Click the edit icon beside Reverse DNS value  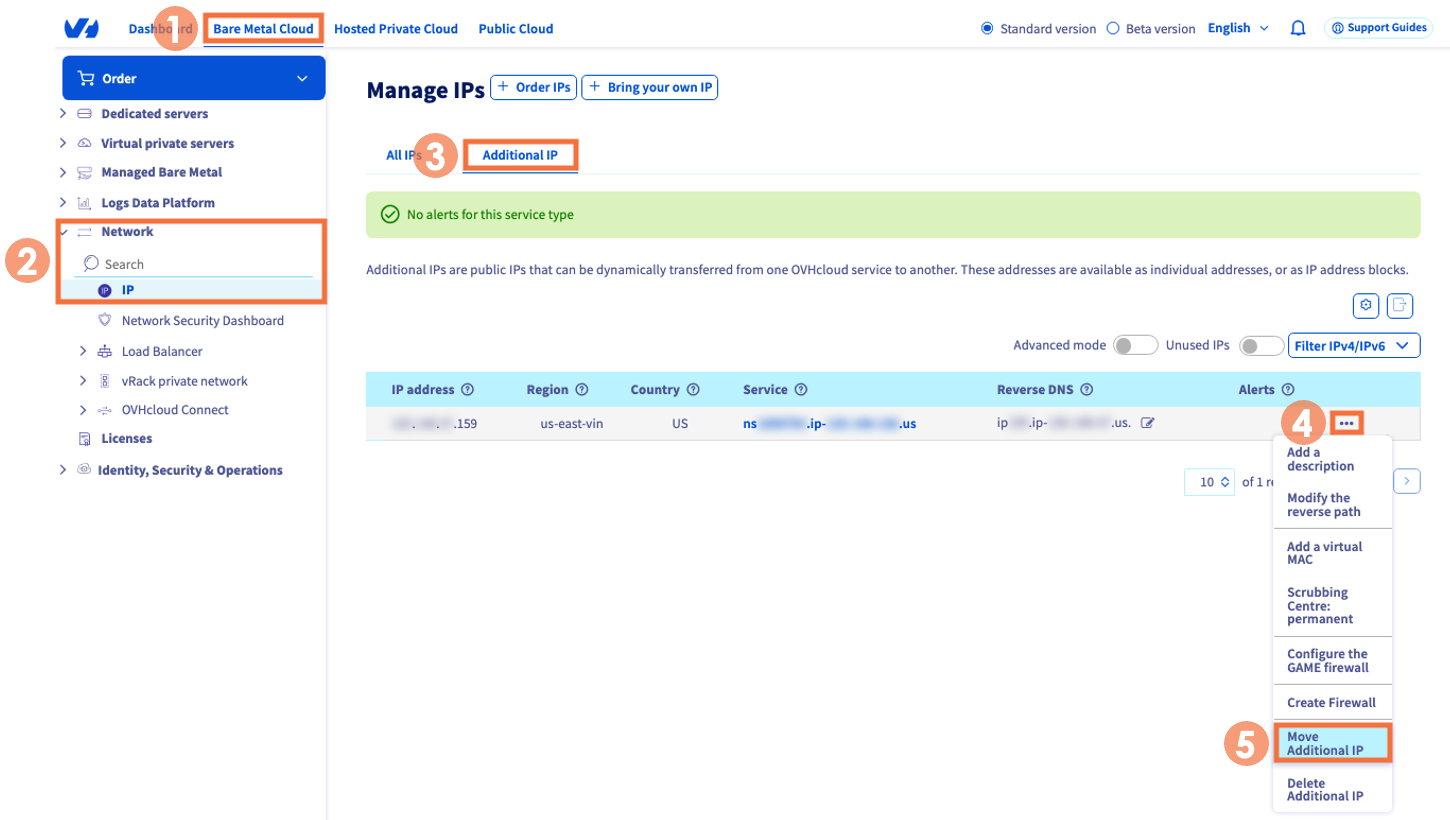tap(1148, 423)
